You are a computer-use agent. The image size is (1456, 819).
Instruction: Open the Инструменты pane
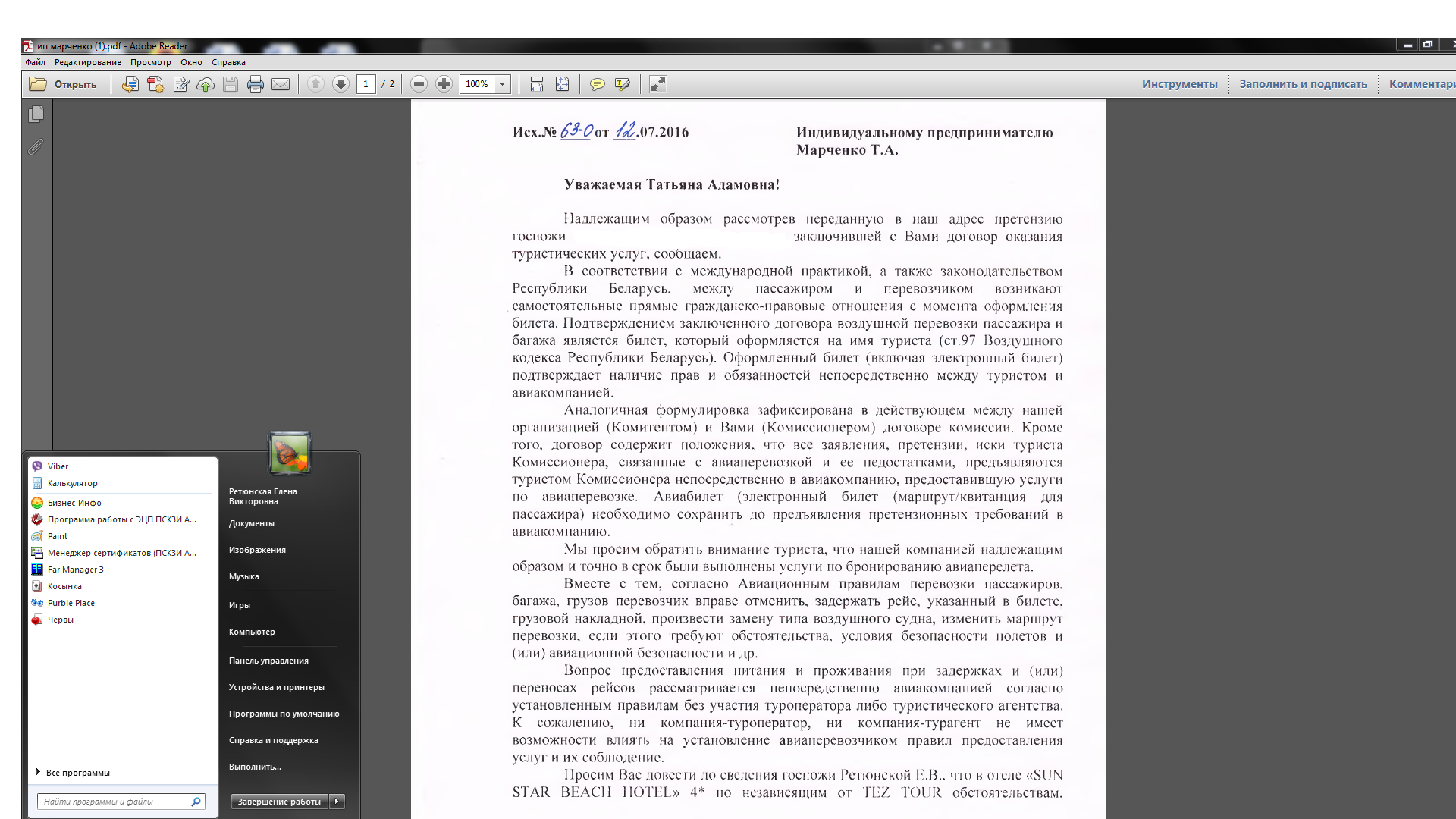(1179, 84)
